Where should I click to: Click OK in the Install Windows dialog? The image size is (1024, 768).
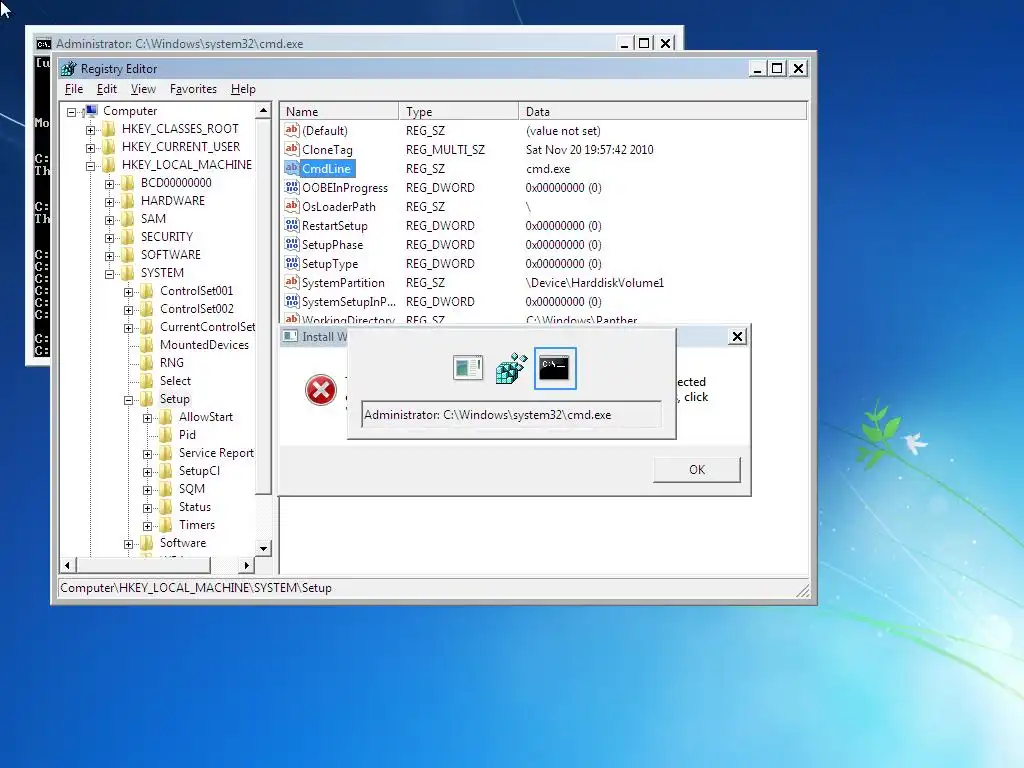[697, 470]
